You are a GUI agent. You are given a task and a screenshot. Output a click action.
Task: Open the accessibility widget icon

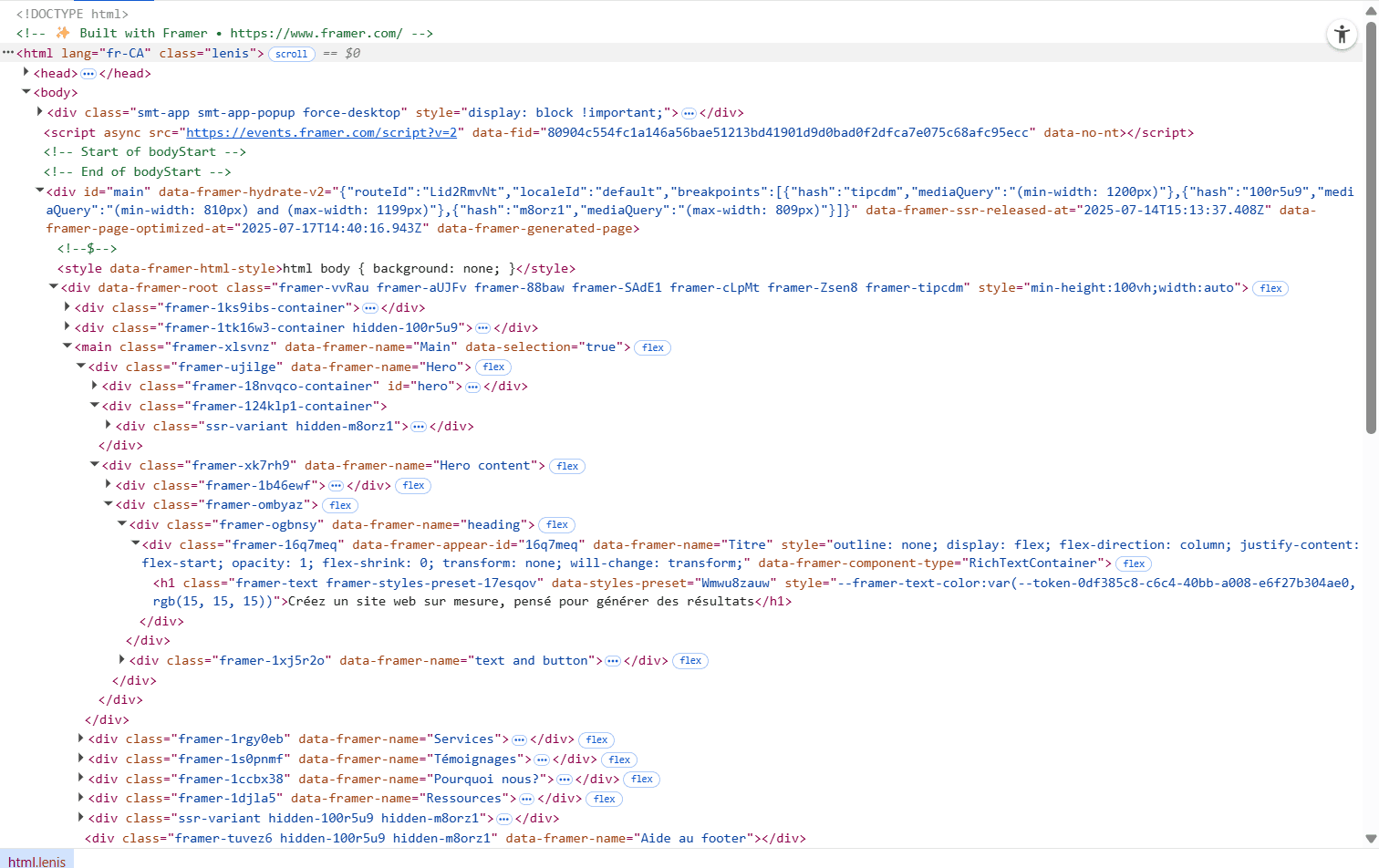click(1342, 35)
